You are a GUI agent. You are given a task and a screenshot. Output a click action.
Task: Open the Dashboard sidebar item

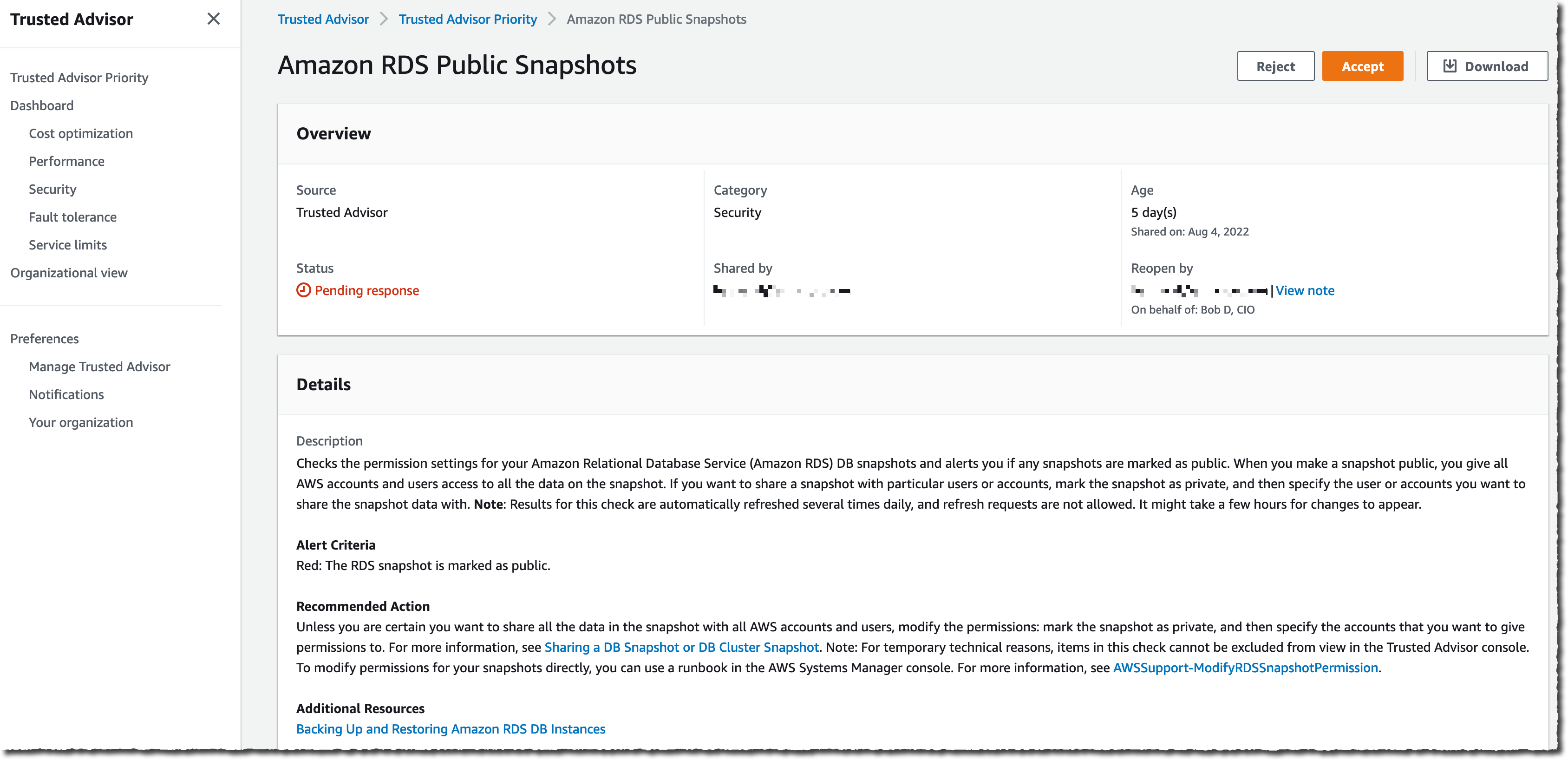[42, 105]
